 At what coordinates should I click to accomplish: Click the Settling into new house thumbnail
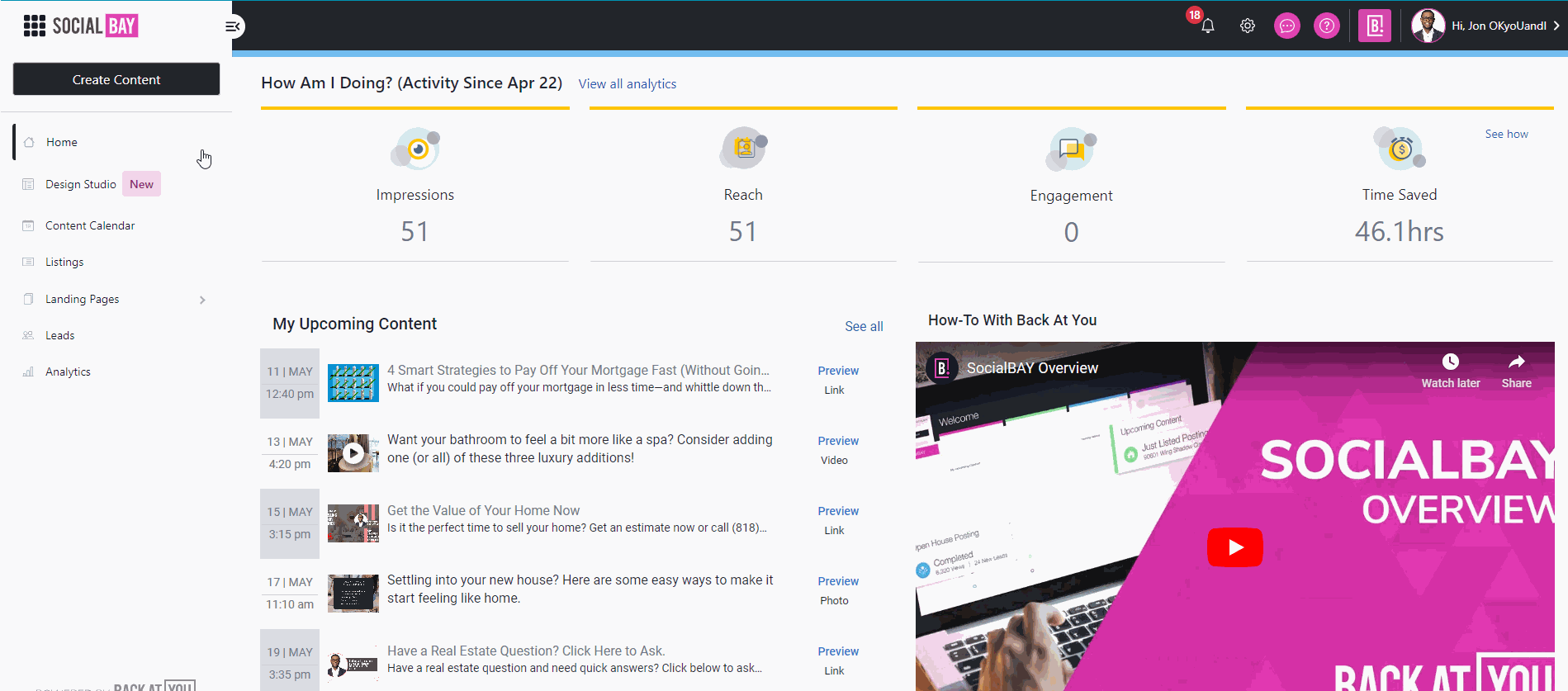point(353,594)
